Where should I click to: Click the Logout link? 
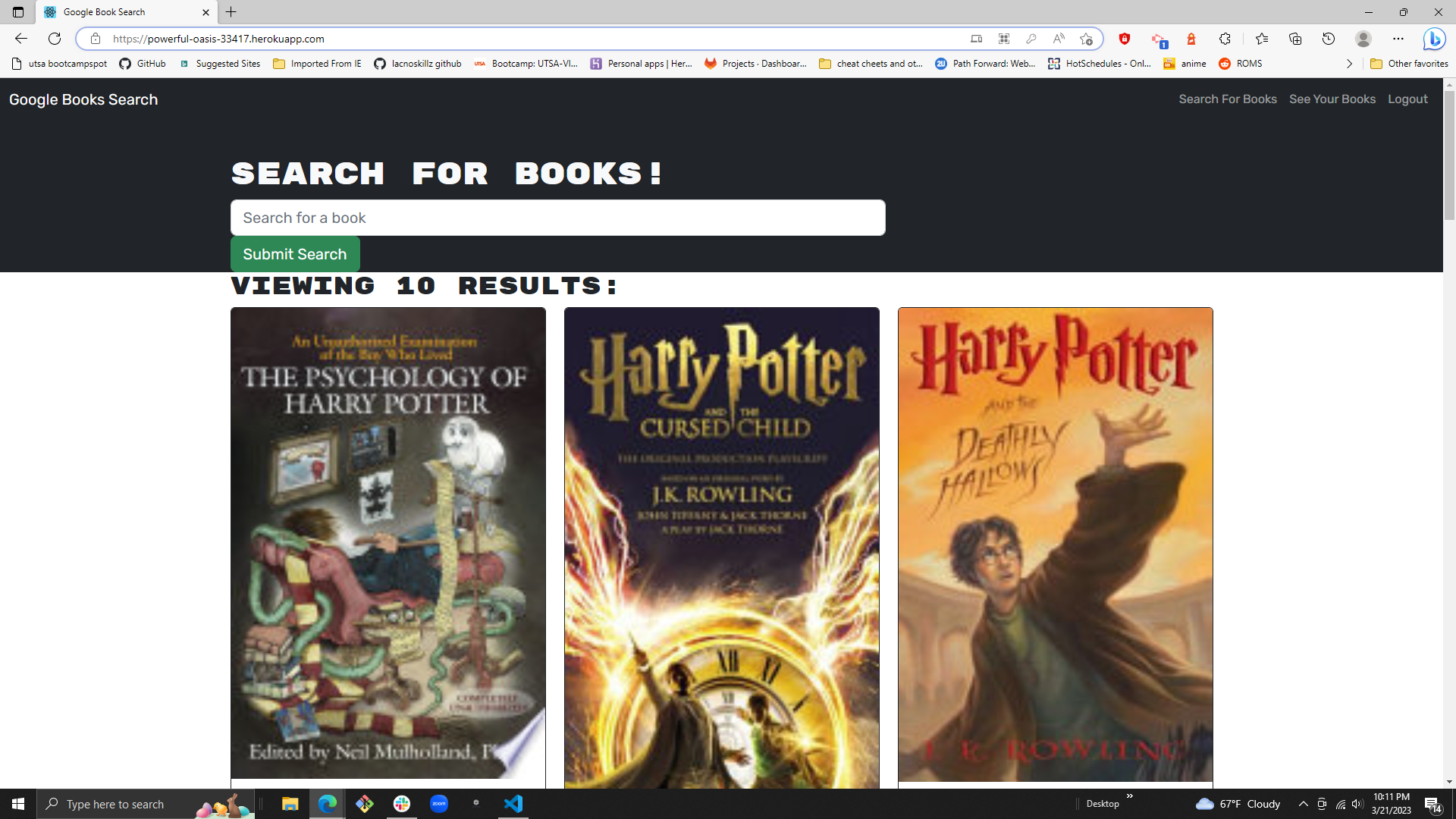coord(1407,99)
